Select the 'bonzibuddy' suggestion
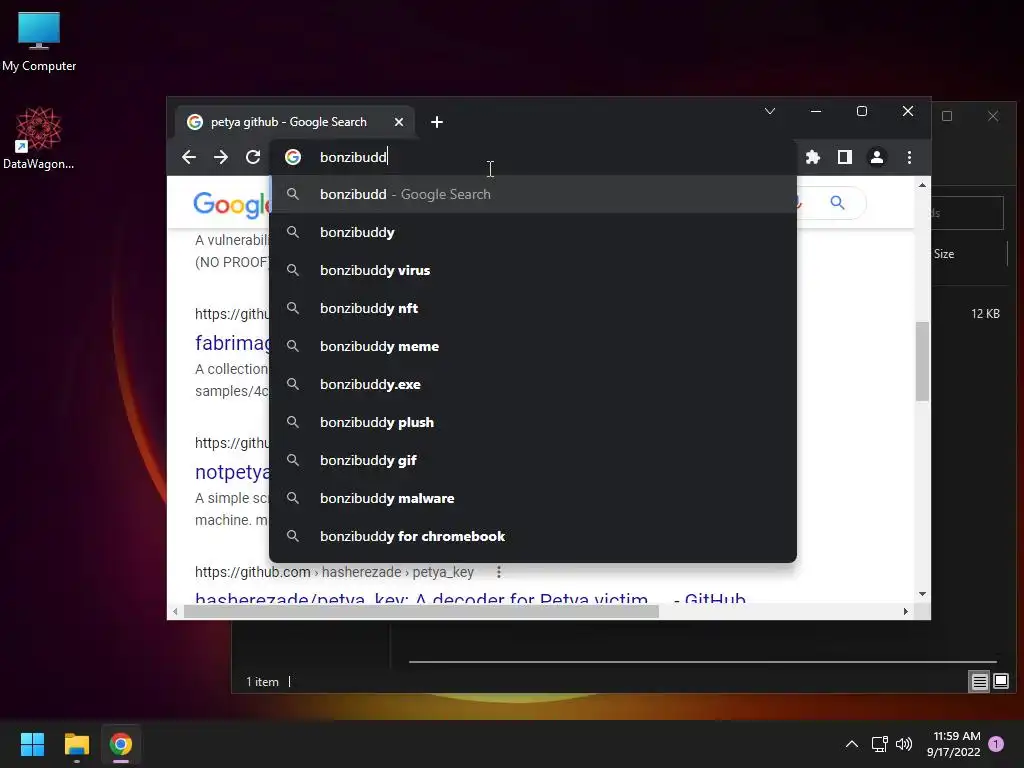 point(533,232)
